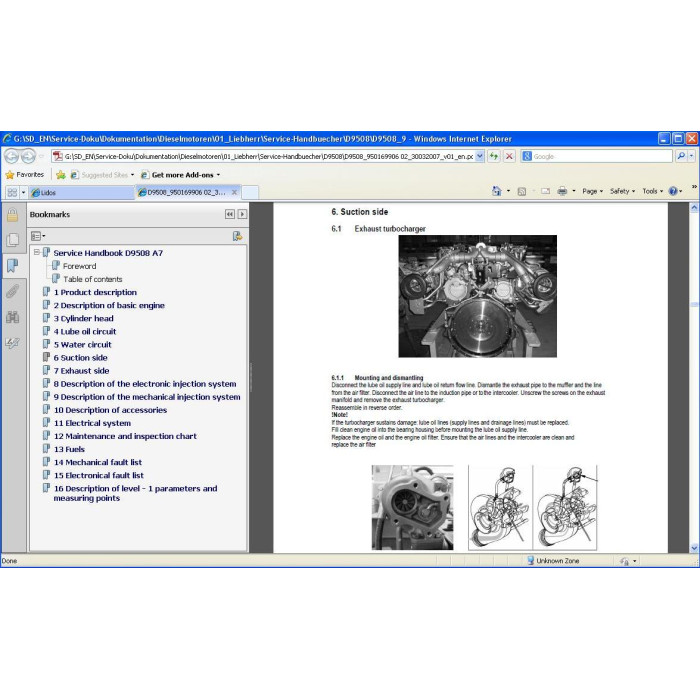
Task: Collapse the Bookmarks pane with double-arrow button
Action: pyautogui.click(x=229, y=214)
